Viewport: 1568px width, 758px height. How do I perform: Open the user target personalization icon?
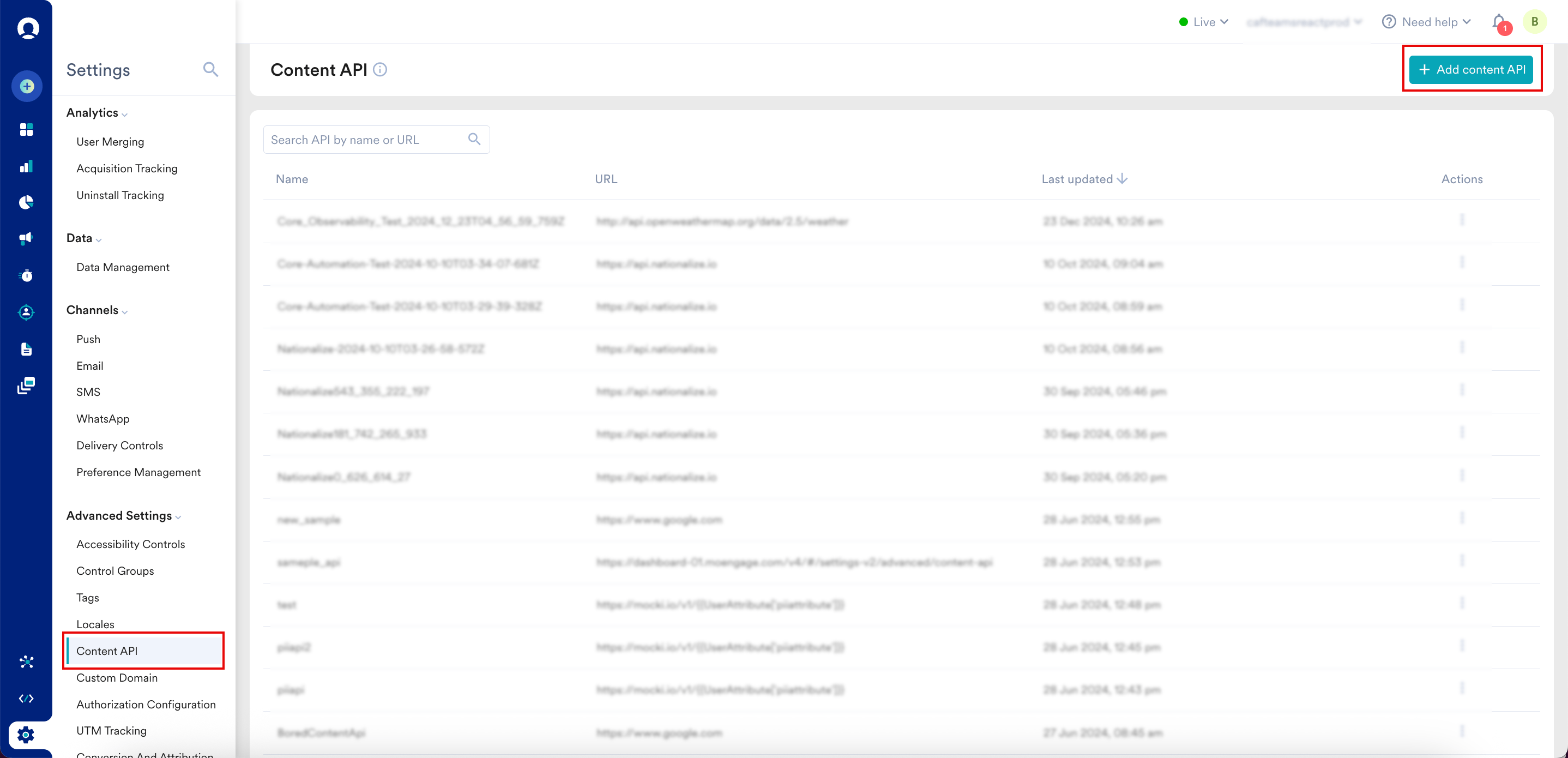point(26,312)
